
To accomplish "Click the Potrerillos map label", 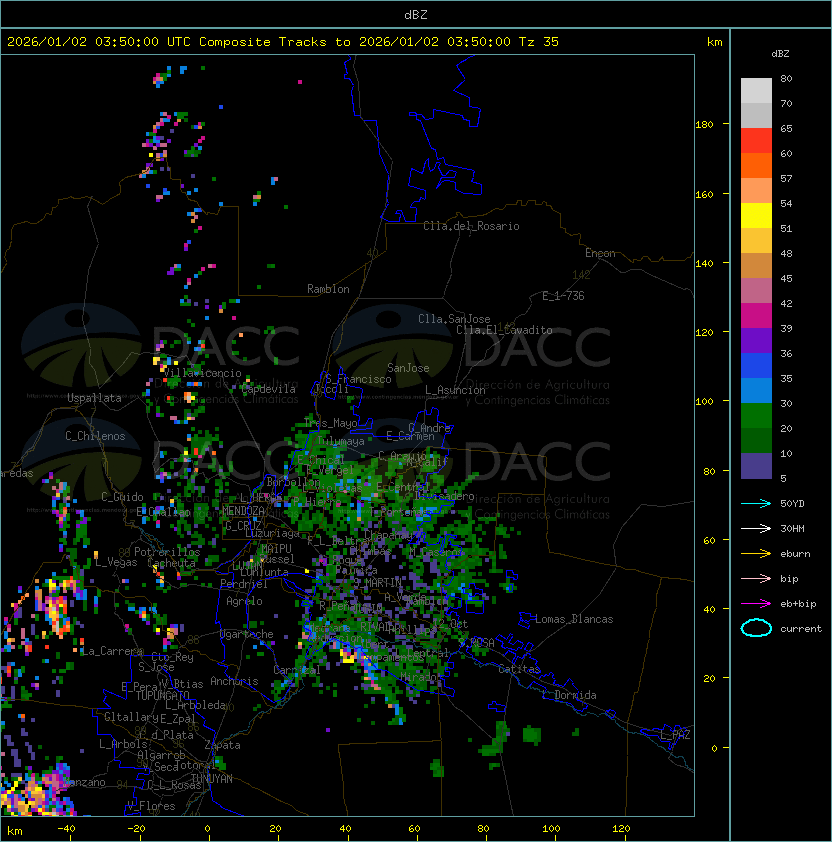I will pos(167,552).
